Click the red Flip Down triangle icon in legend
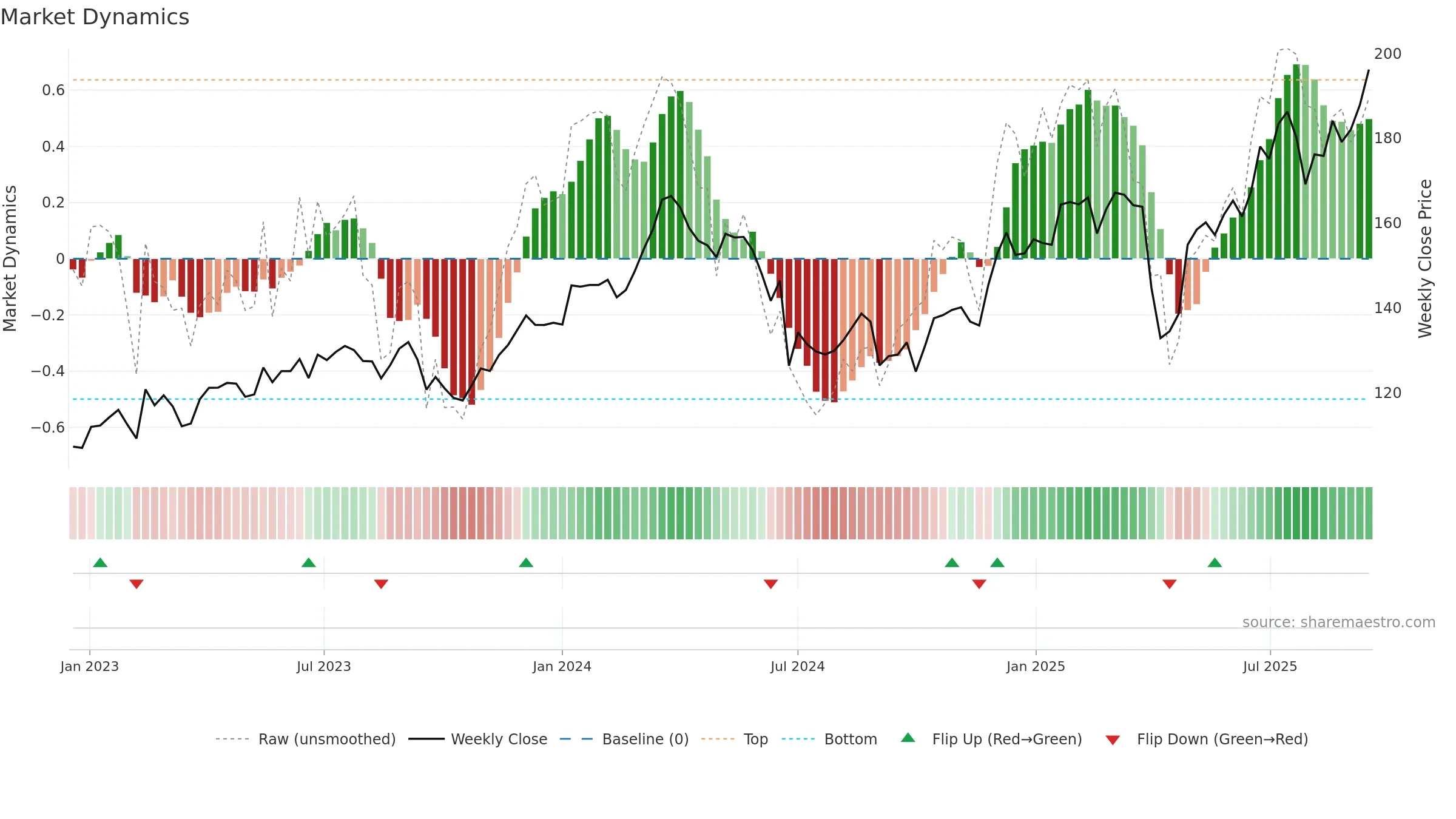1456x819 pixels. click(x=1113, y=740)
